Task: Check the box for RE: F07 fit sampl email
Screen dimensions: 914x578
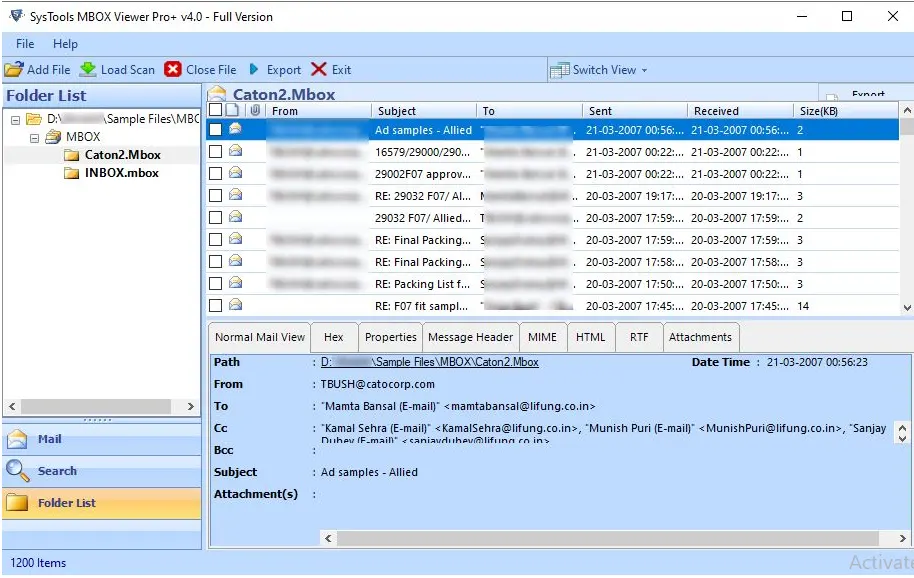Action: 216,305
